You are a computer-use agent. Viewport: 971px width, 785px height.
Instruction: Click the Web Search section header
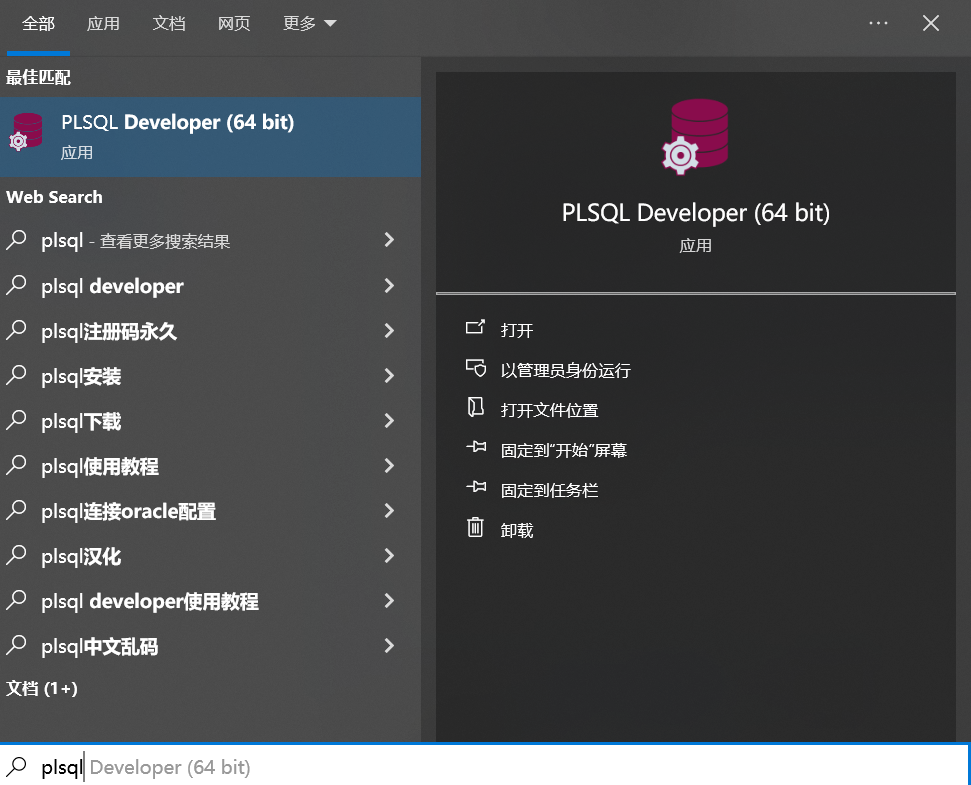[x=54, y=197]
